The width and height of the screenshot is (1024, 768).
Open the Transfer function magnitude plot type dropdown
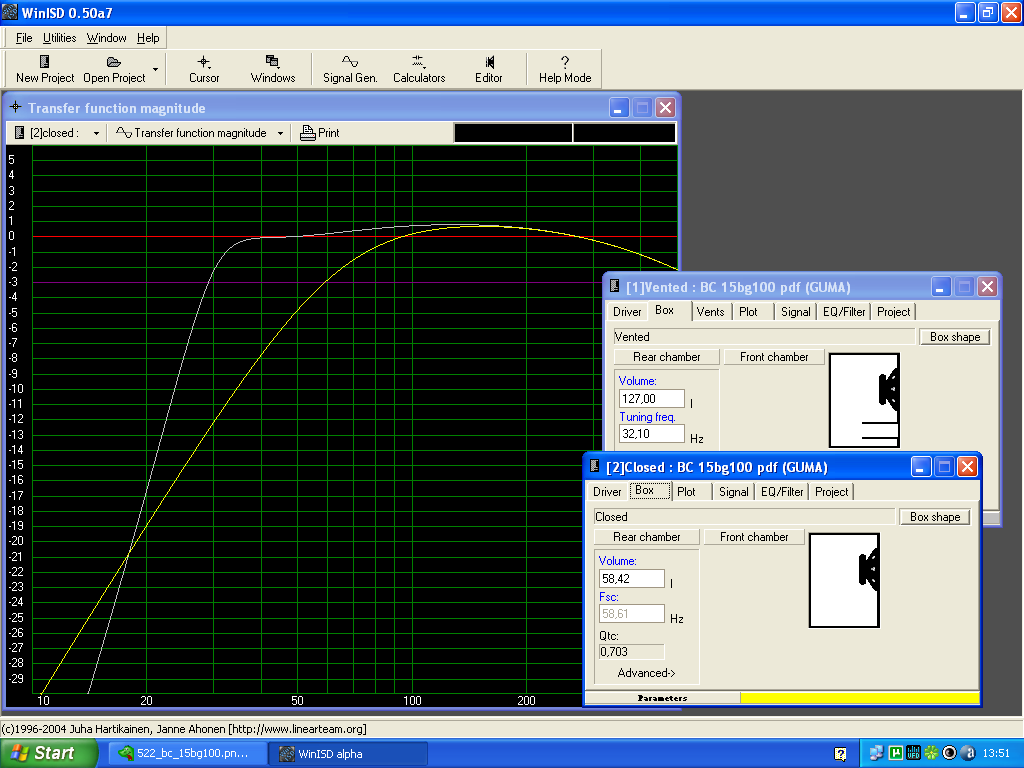point(280,133)
